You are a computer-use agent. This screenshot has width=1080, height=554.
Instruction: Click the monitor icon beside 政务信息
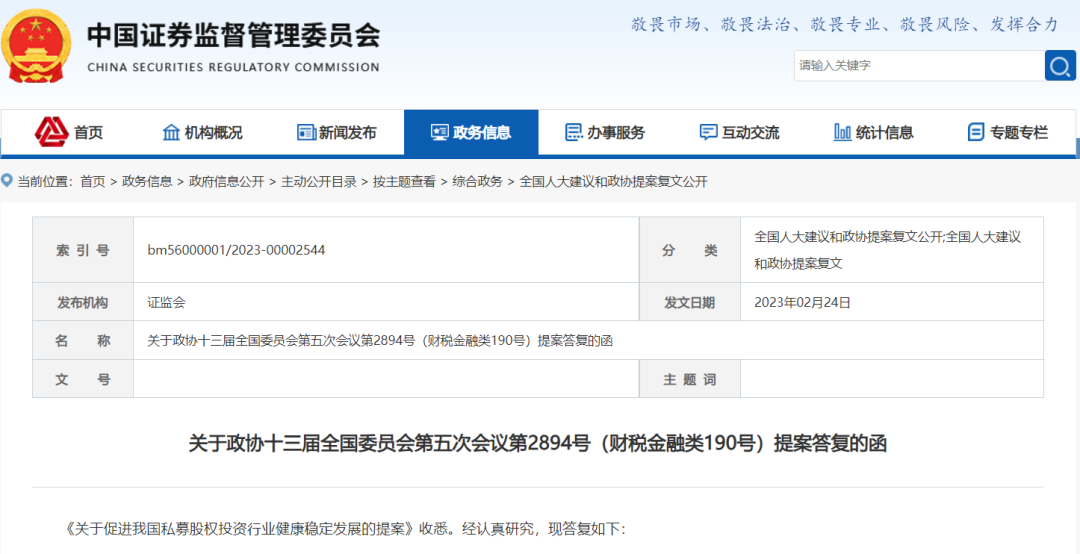point(439,132)
